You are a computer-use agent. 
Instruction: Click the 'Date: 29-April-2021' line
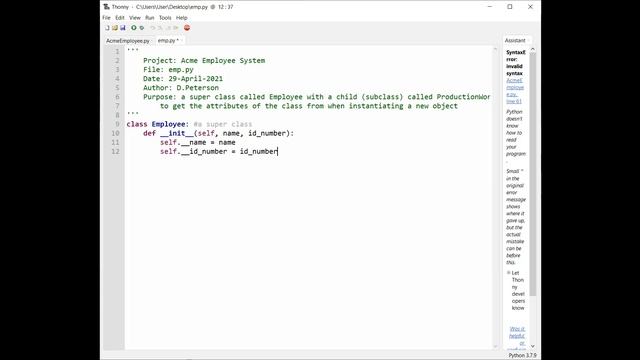[x=183, y=79]
